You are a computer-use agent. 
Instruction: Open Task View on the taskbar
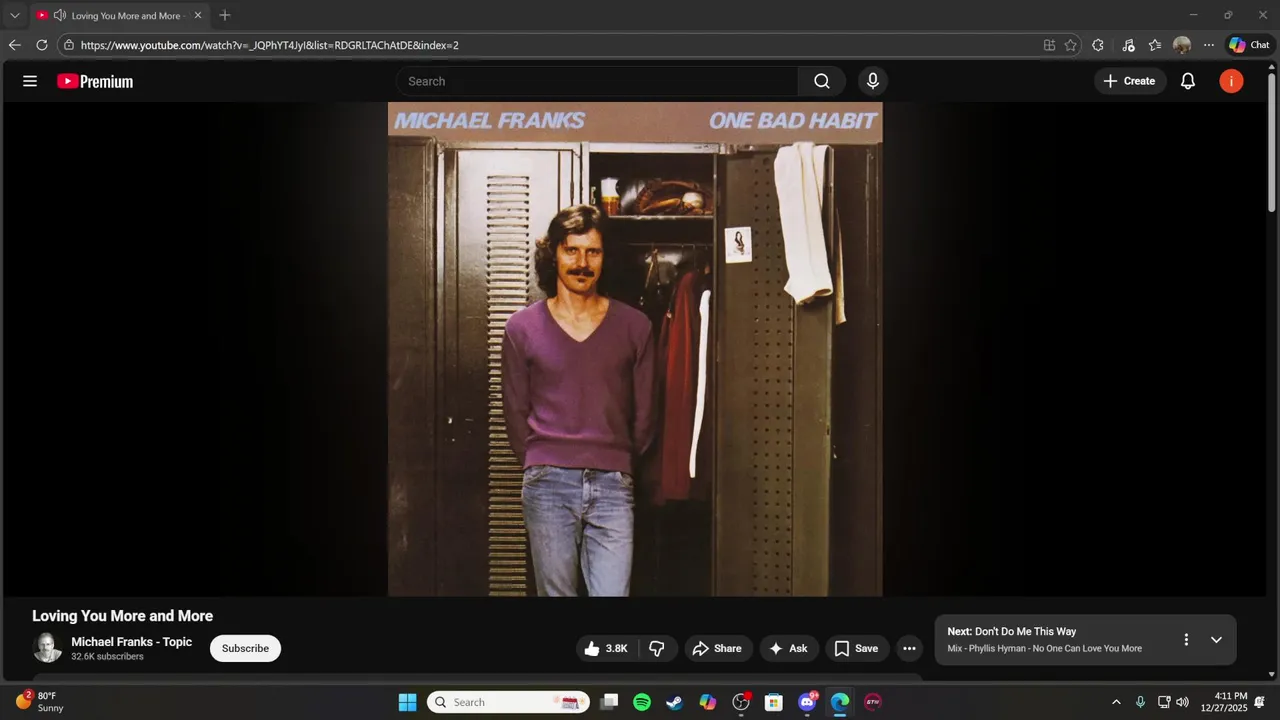click(609, 702)
